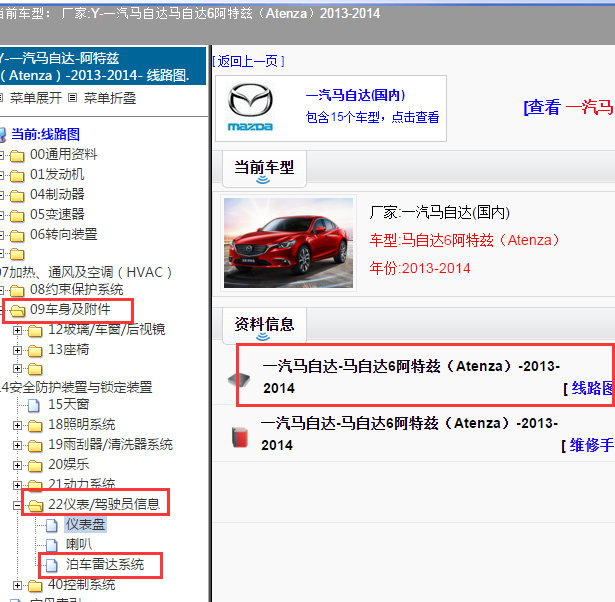Click folder icon of 08约束保护系统

[x=17, y=291]
